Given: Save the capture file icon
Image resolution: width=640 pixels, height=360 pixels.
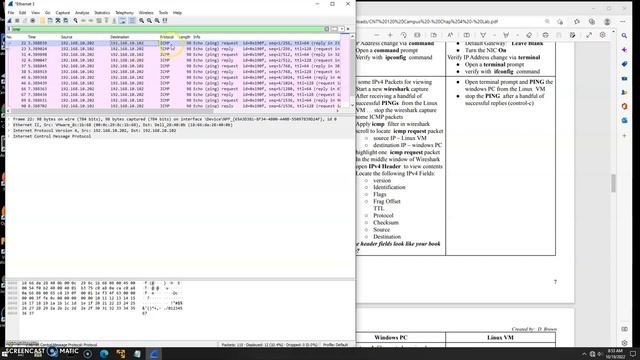Looking at the screenshot, I should 50,20.
